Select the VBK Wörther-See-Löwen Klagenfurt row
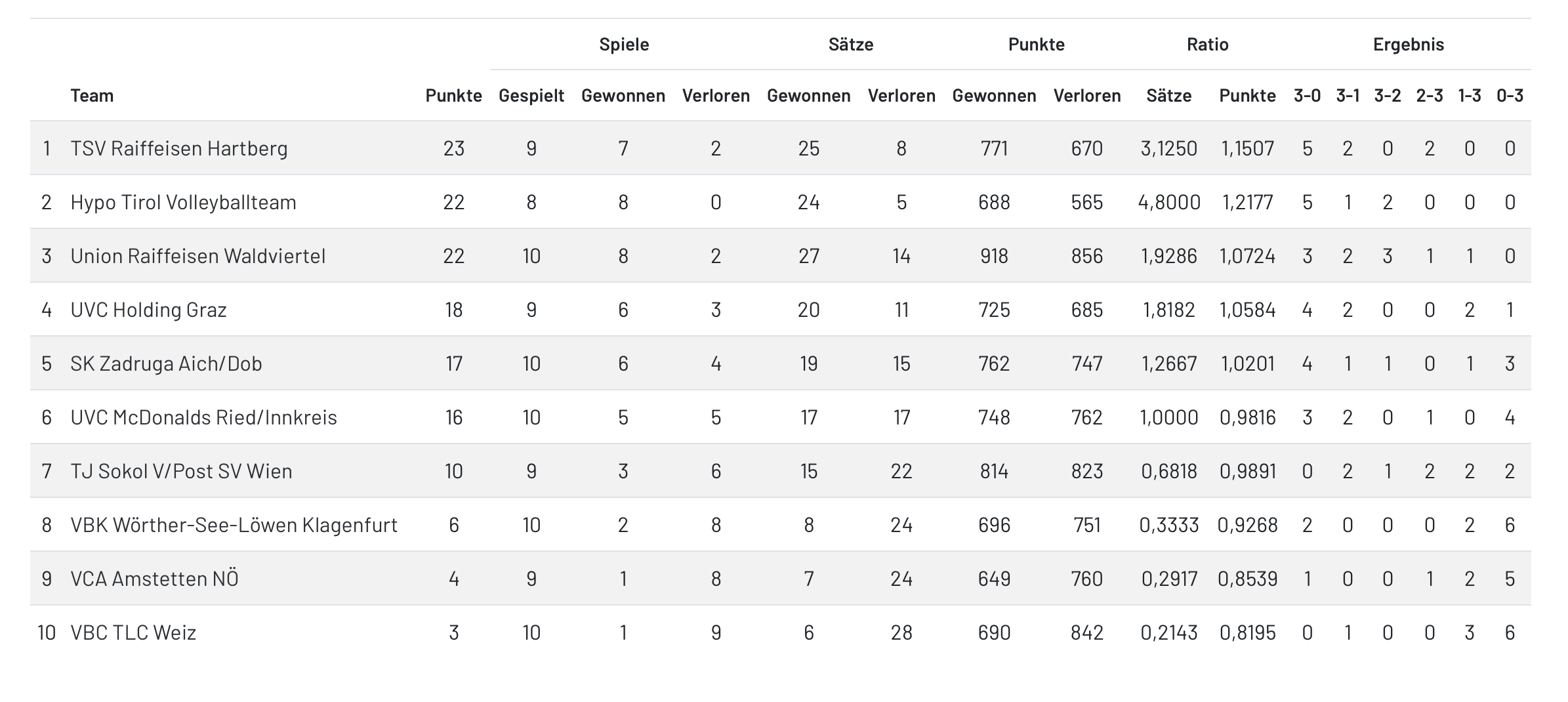 (x=781, y=525)
